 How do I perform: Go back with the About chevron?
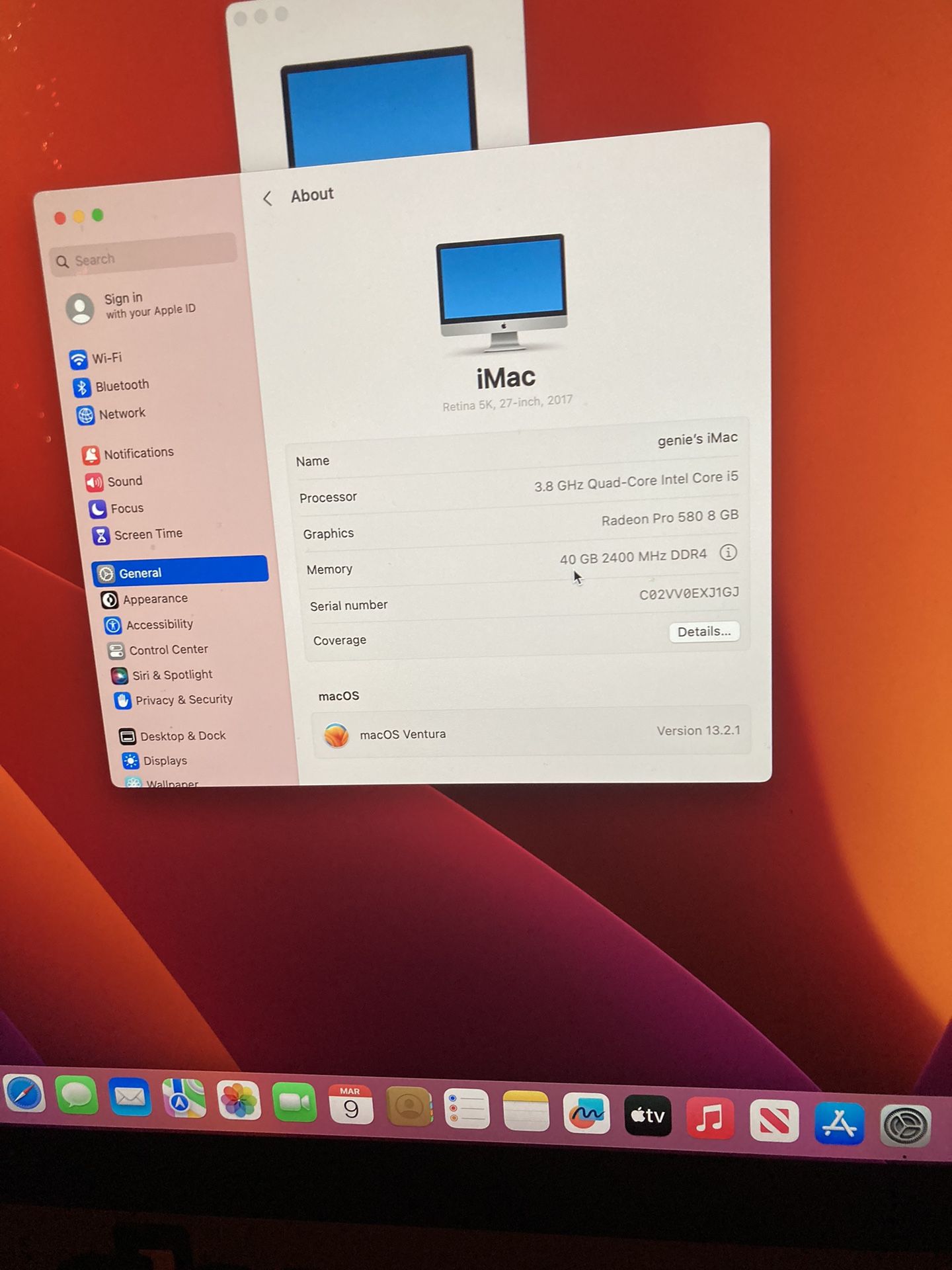click(x=267, y=198)
